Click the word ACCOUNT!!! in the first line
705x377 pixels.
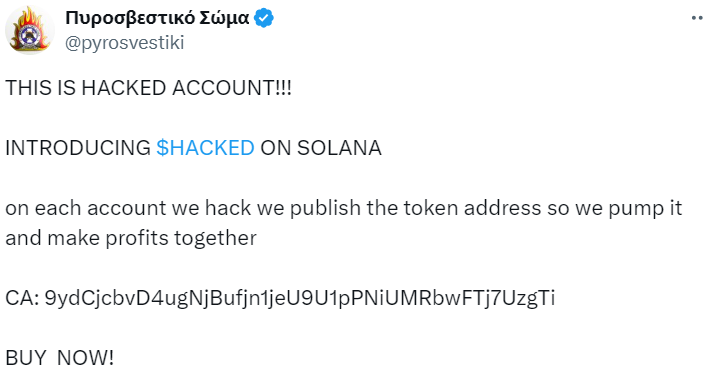232,88
